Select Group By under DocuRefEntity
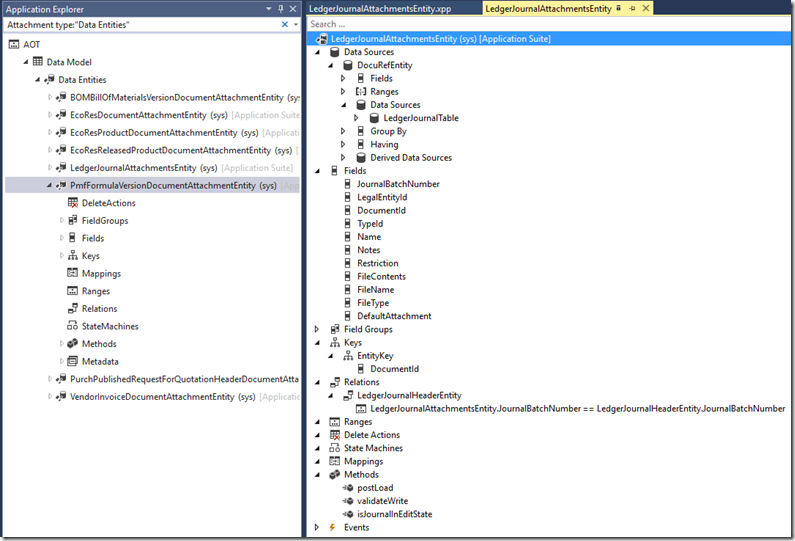795x541 pixels. 388,131
